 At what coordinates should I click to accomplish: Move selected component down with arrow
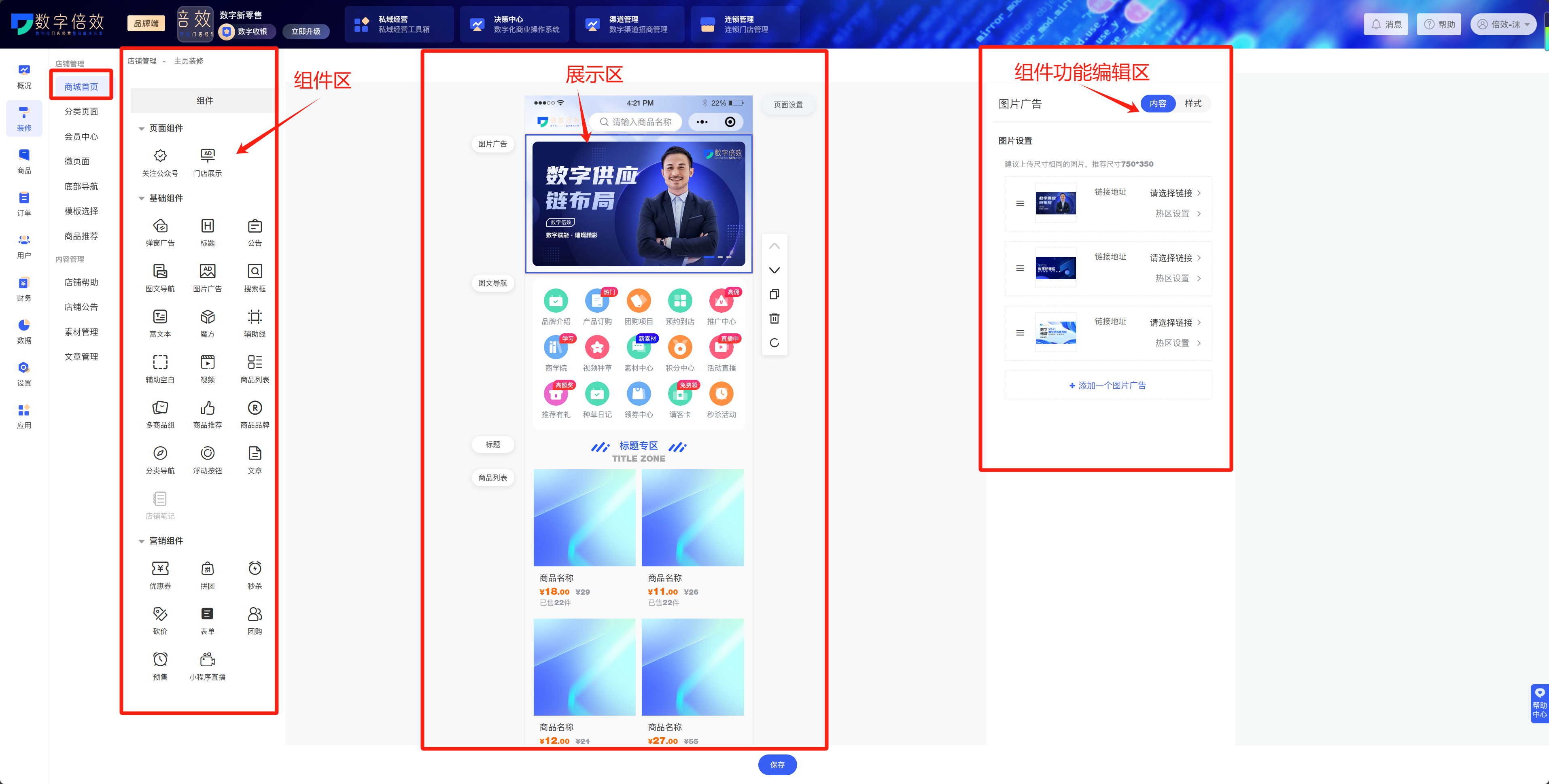(x=774, y=271)
